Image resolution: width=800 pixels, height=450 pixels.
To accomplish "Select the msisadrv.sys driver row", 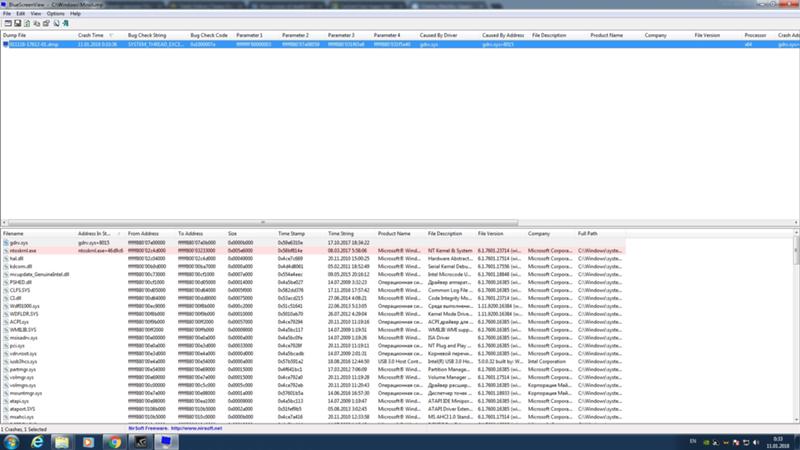I will 313,338.
